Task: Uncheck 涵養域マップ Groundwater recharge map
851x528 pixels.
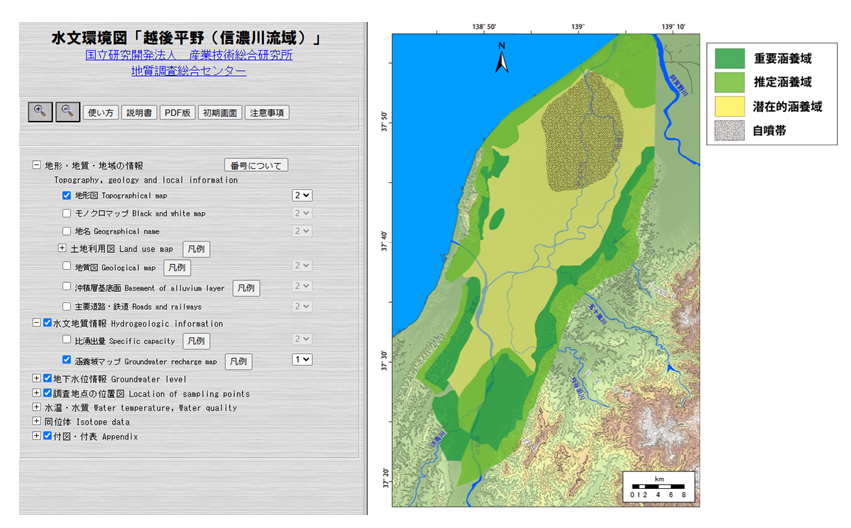Action: point(66,360)
